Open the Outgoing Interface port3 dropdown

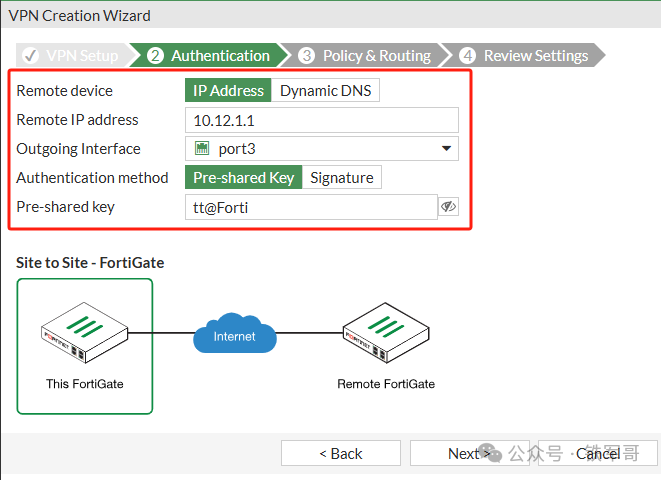tap(322, 148)
